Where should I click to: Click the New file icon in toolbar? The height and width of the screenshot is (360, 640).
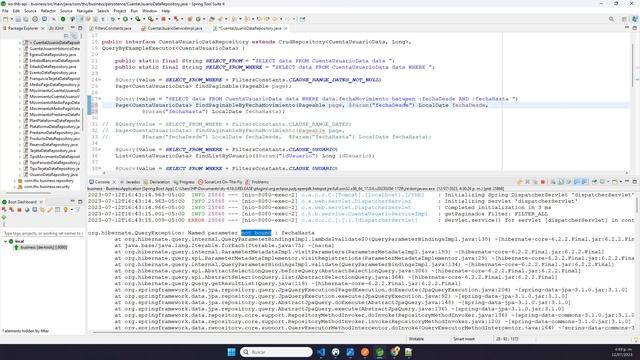click(6, 19)
